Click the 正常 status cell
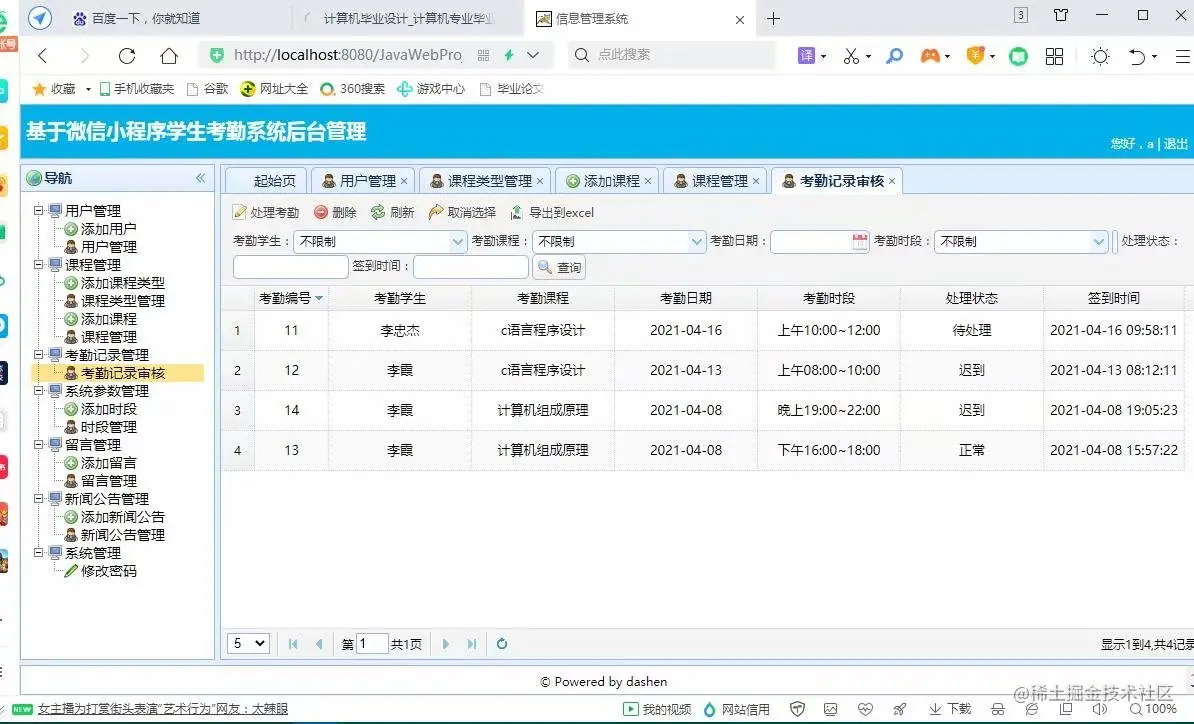The height and width of the screenshot is (724, 1194). click(x=972, y=450)
